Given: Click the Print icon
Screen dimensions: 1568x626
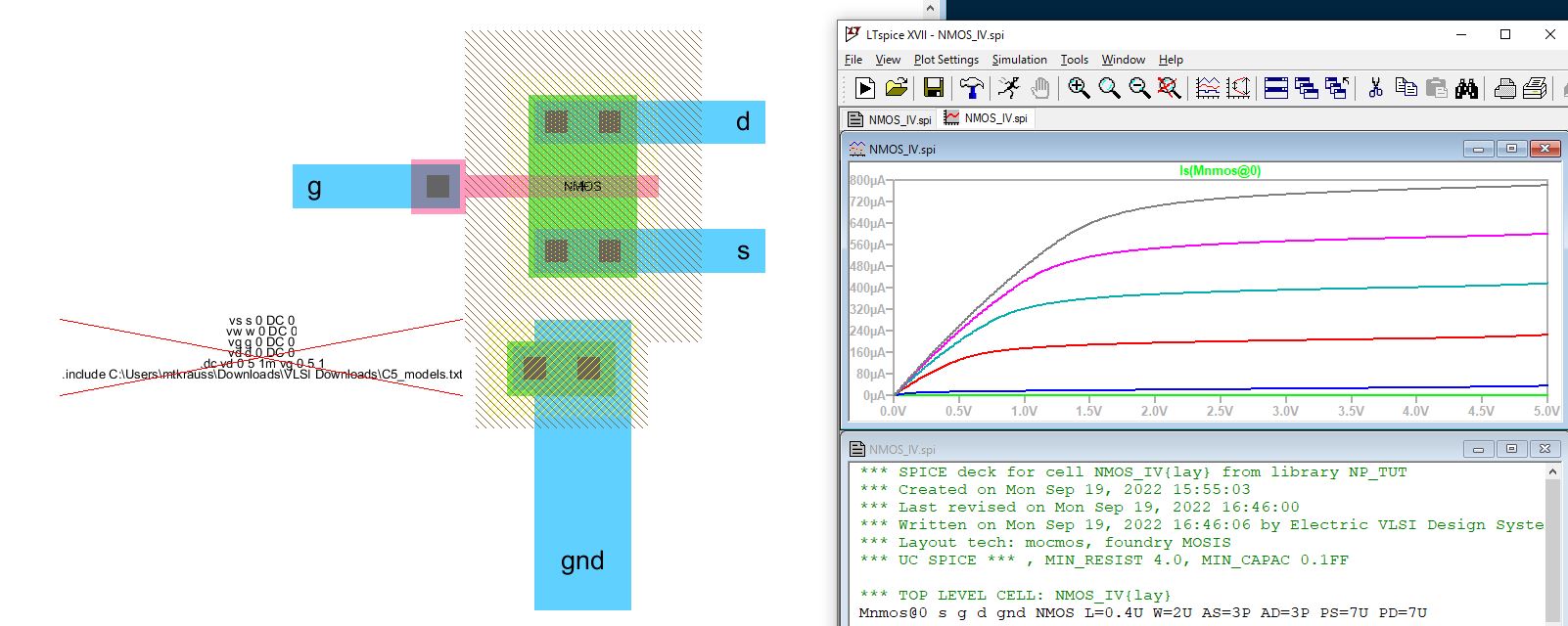Looking at the screenshot, I should click(1504, 88).
